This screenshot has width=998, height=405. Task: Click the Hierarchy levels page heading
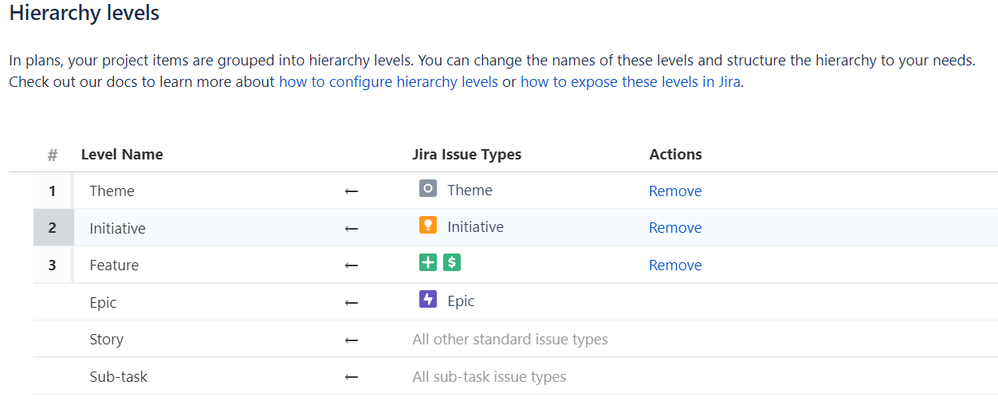[84, 13]
